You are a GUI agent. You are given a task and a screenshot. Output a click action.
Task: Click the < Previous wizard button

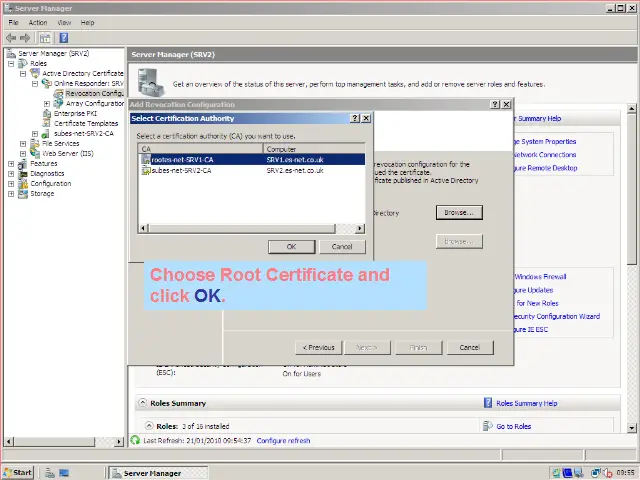click(319, 347)
